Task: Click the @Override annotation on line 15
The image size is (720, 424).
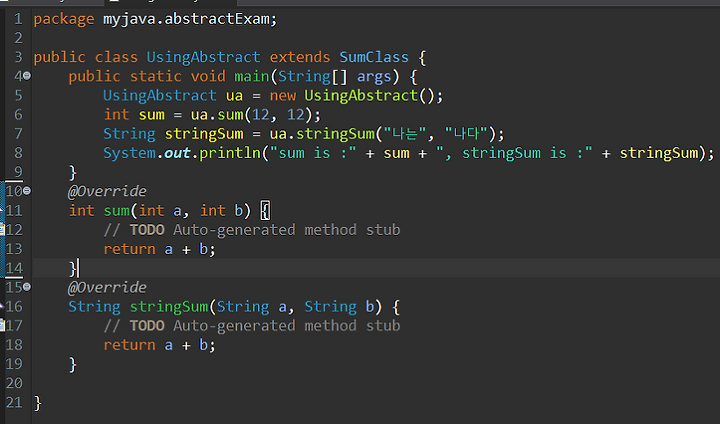Action: click(107, 287)
